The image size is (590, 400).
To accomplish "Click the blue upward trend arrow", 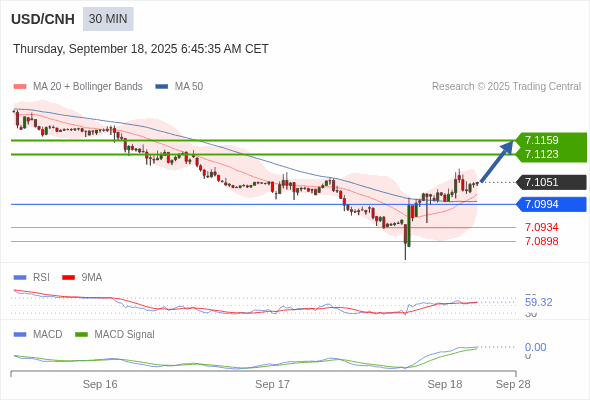I will point(497,161).
